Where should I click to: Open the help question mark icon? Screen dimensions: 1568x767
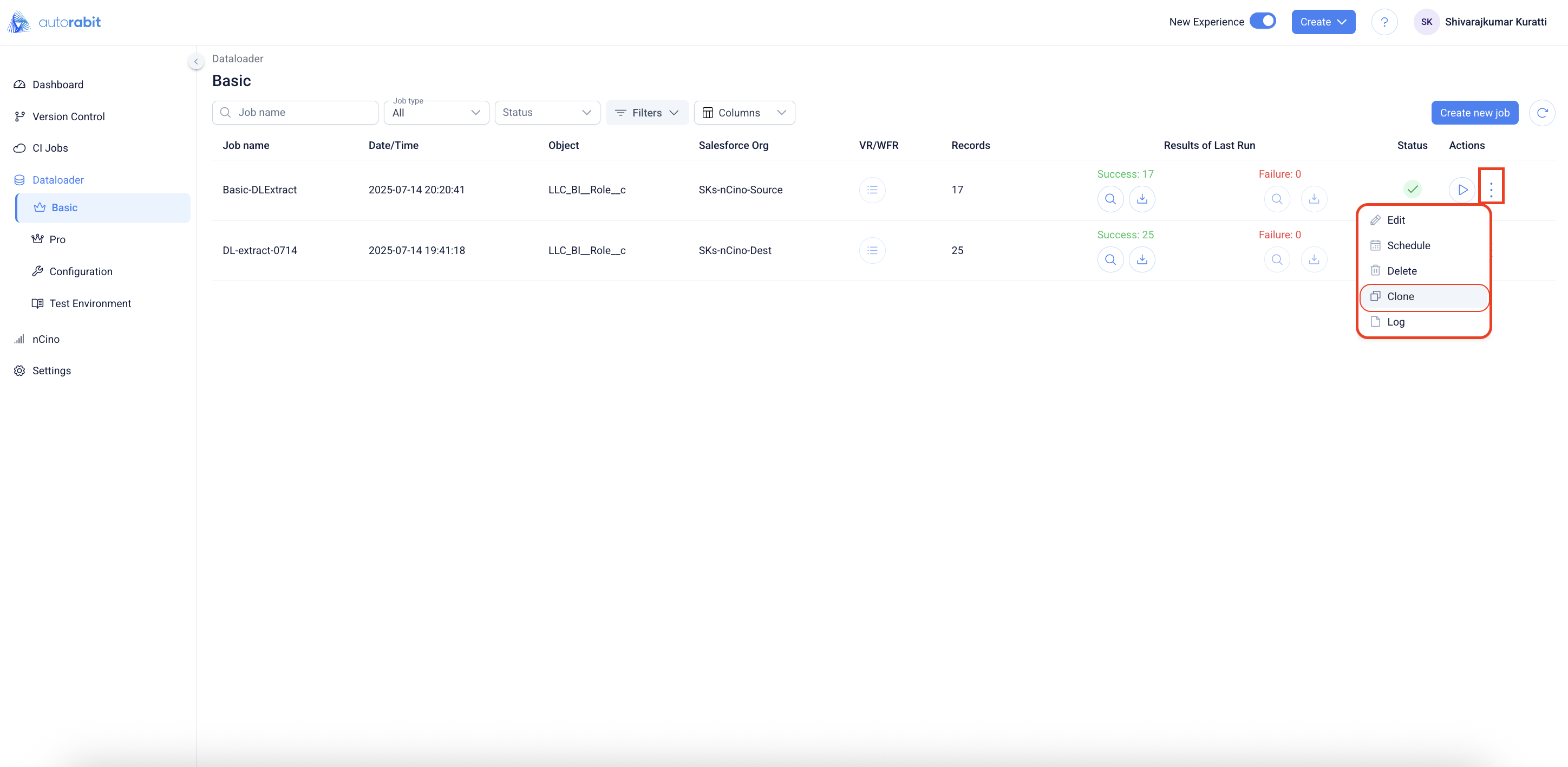pyautogui.click(x=1384, y=22)
